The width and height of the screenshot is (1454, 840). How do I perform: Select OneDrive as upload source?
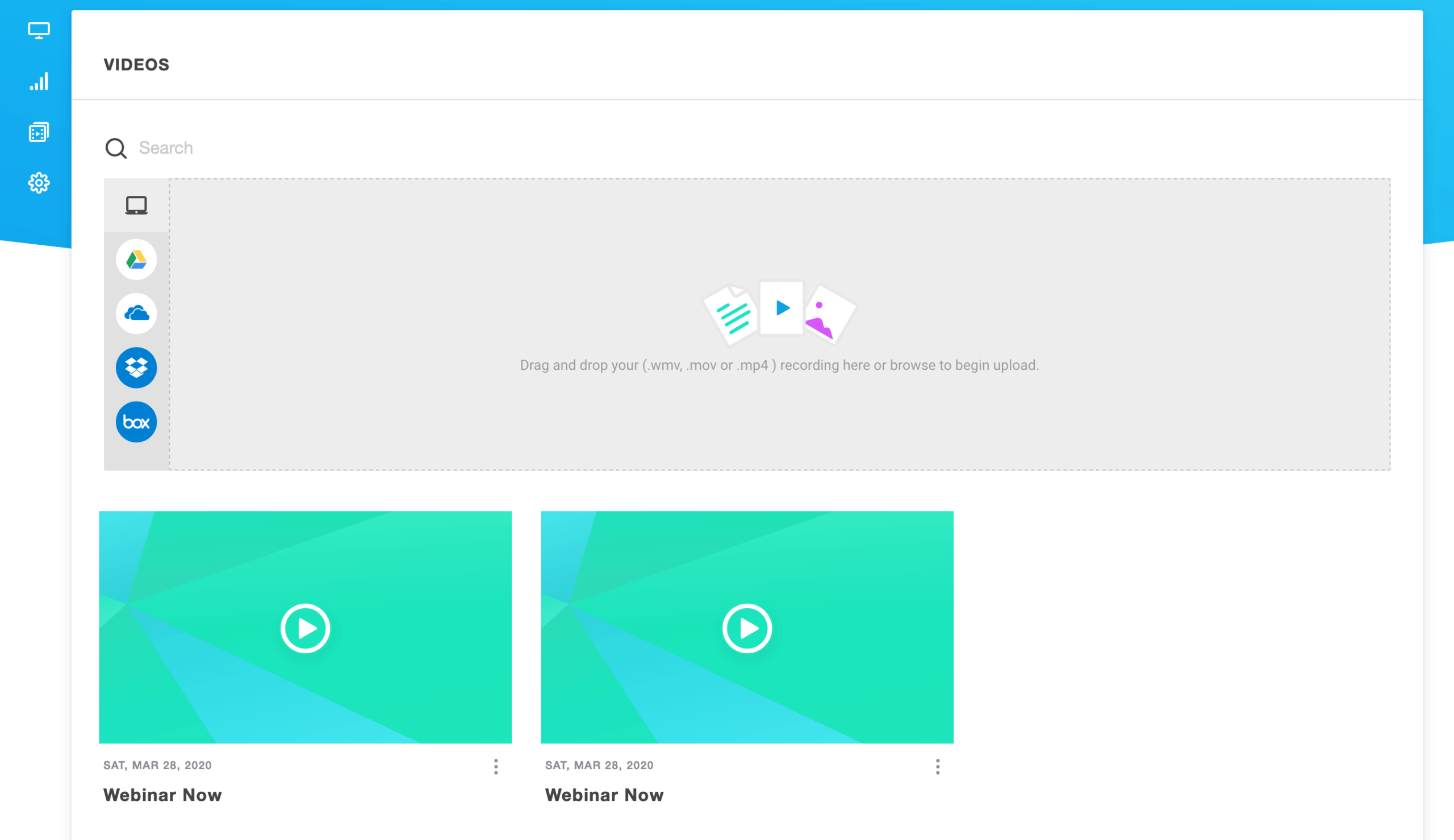coord(136,314)
